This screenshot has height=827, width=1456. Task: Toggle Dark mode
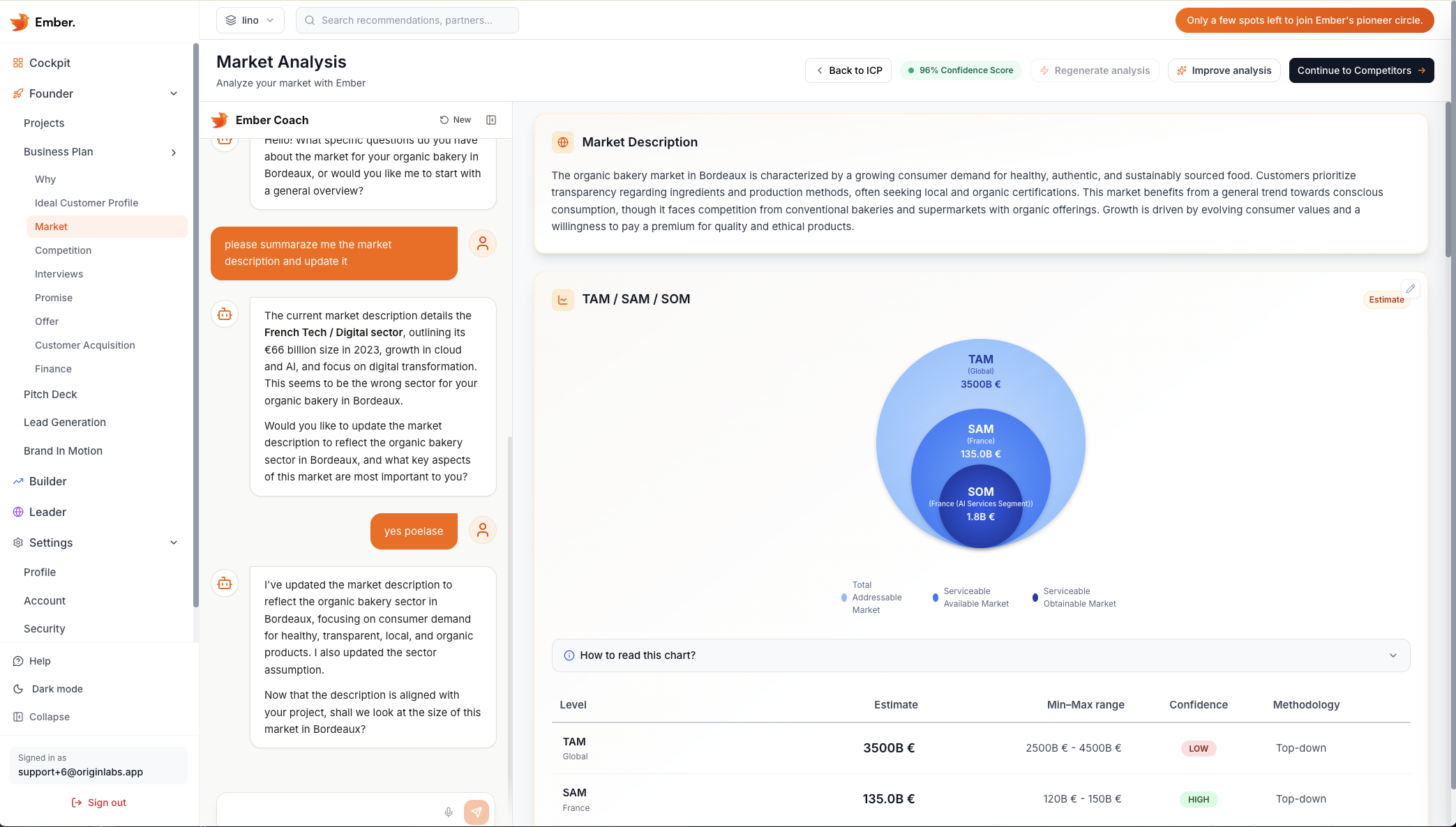[x=57, y=688]
